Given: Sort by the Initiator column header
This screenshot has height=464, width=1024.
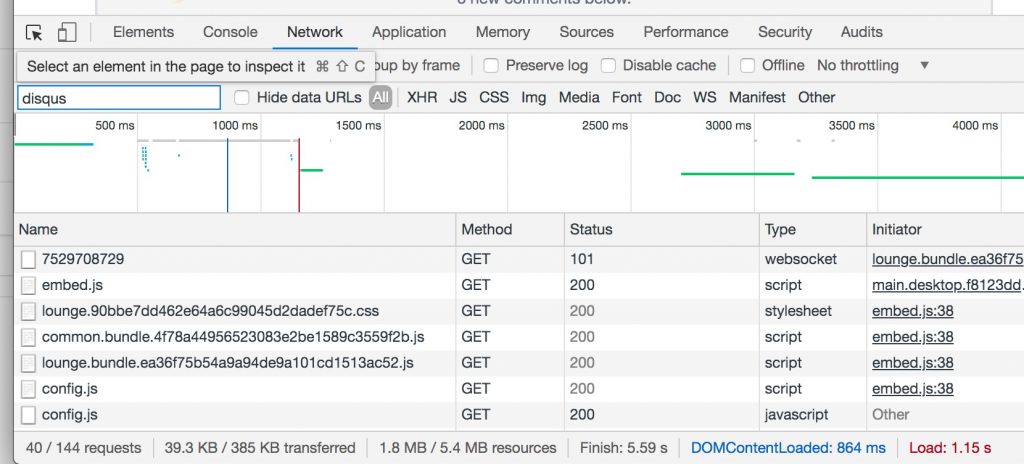Looking at the screenshot, I should 946,229.
